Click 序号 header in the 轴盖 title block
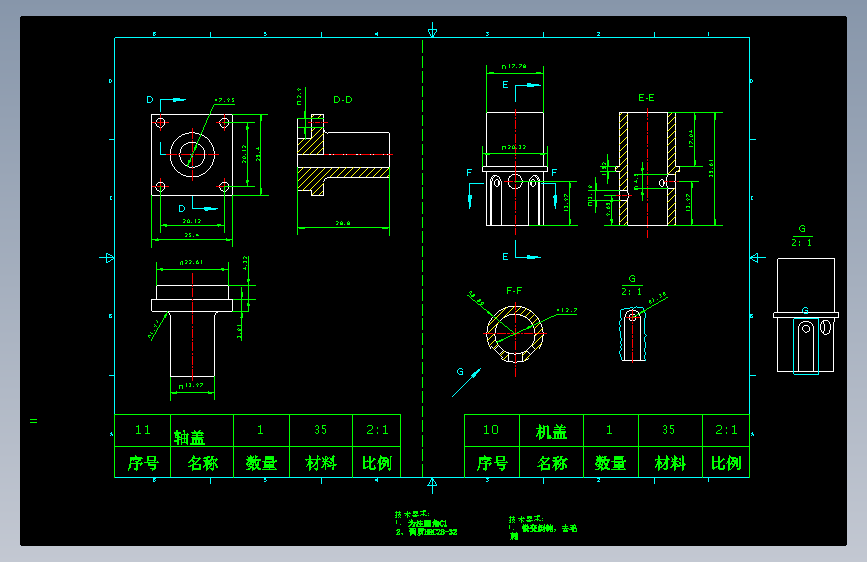867x562 pixels. click(143, 463)
